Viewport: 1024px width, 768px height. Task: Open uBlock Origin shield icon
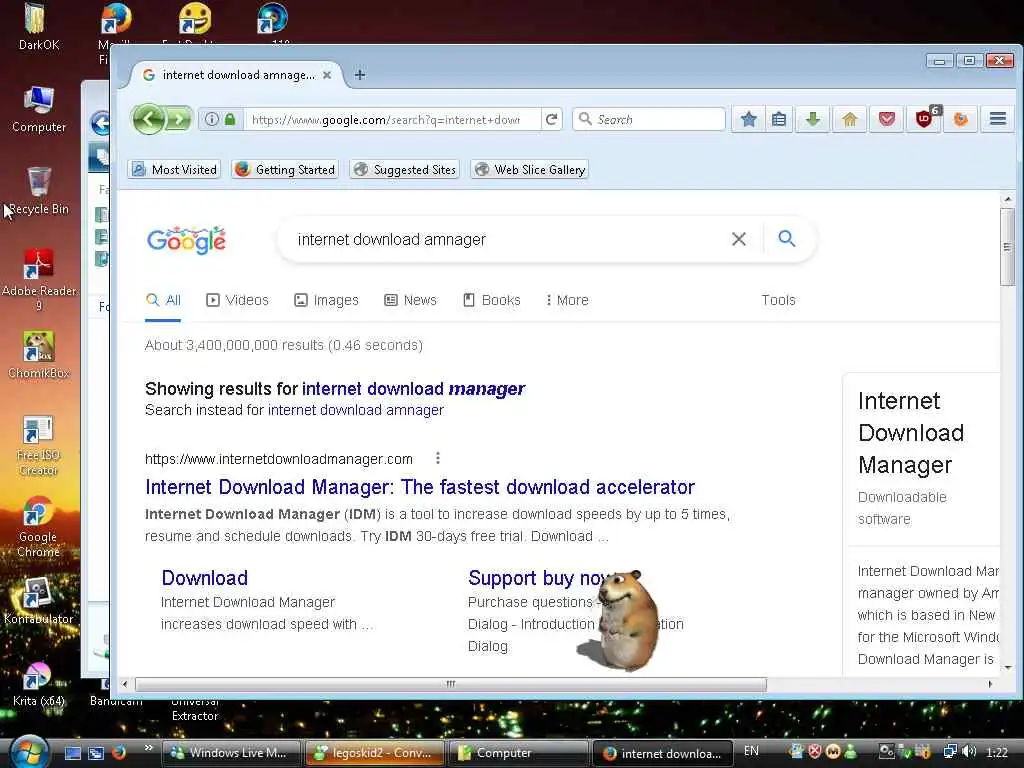925,119
